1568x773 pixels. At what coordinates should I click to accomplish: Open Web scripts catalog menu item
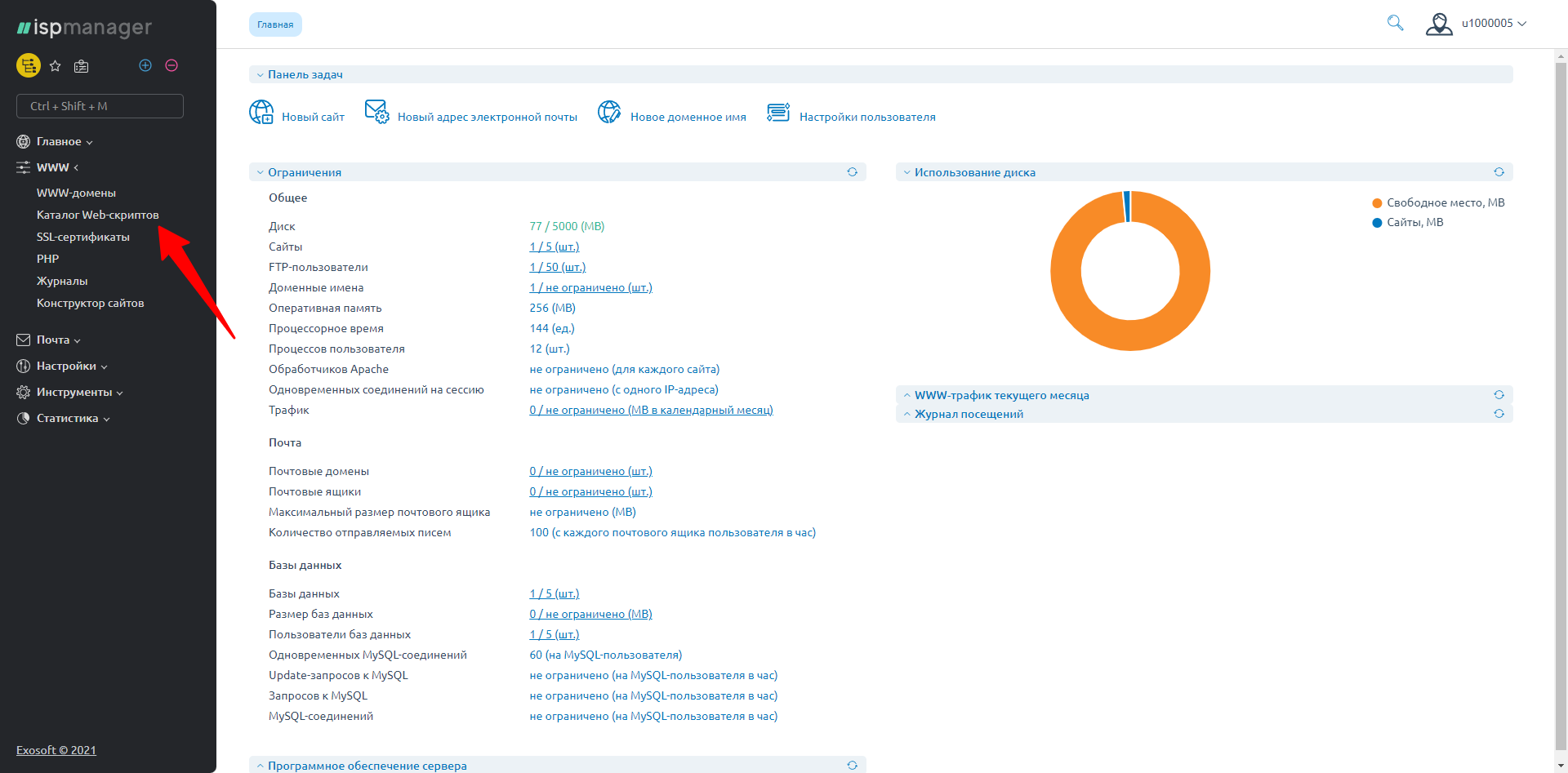(x=97, y=215)
